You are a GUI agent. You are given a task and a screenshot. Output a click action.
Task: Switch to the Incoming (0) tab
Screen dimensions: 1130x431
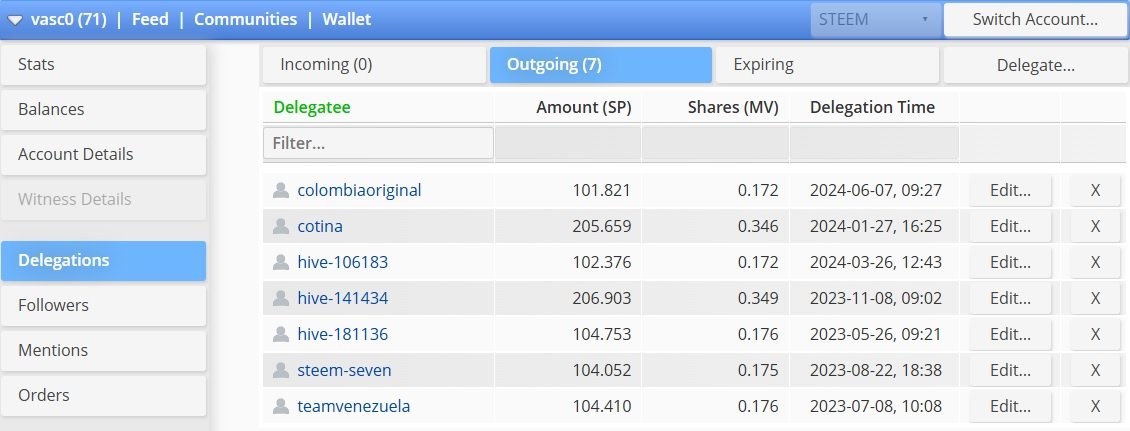[x=373, y=65]
